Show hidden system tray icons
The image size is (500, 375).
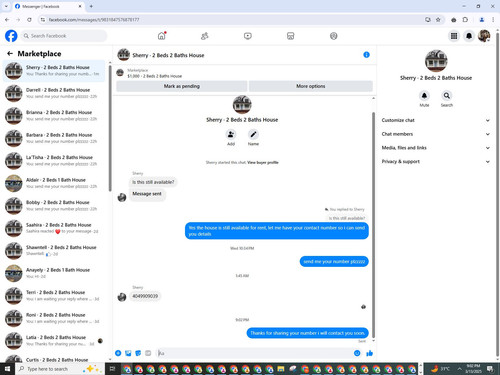[x=459, y=369]
